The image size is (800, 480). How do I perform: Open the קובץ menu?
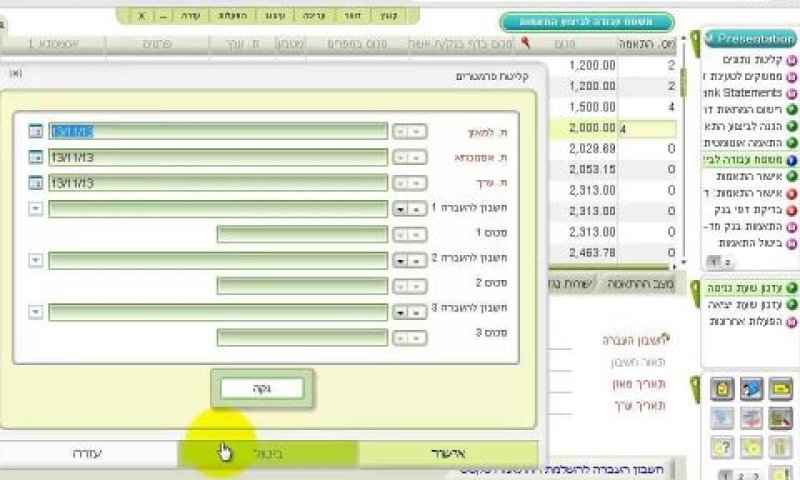click(x=389, y=16)
